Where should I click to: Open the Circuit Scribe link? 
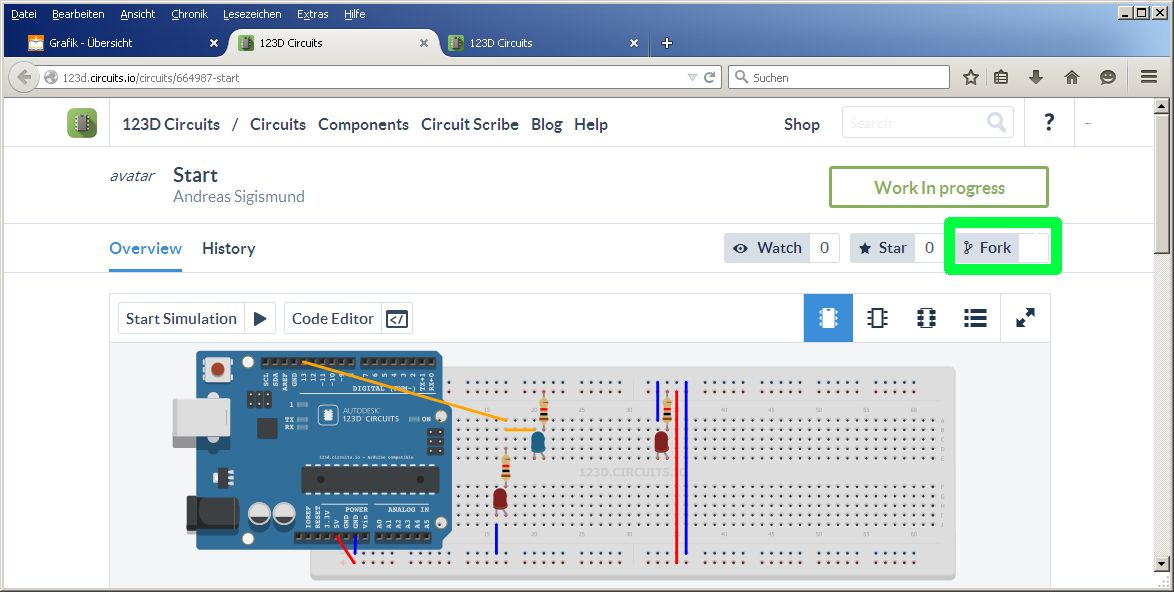point(469,124)
